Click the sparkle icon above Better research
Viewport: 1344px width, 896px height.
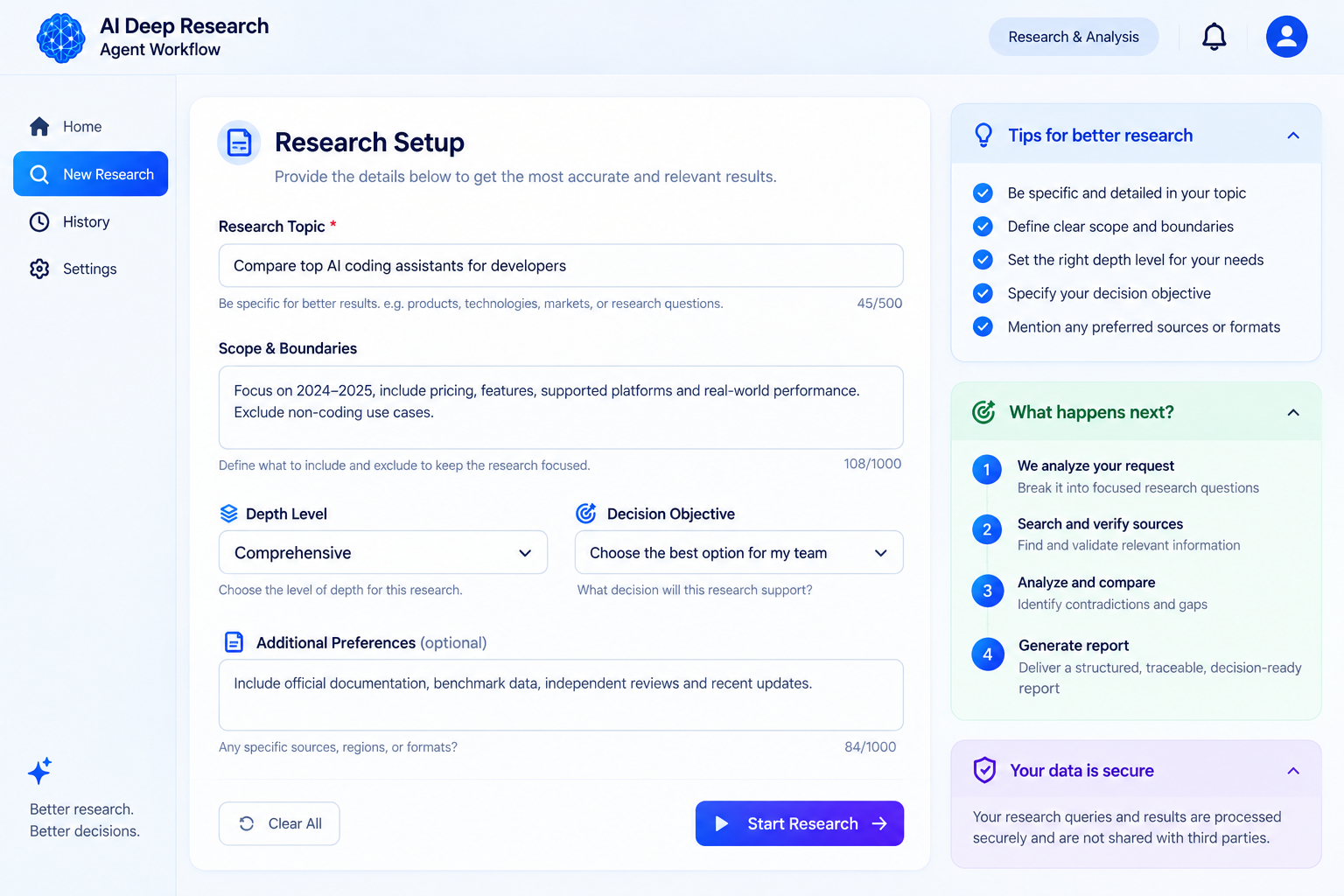coord(40,771)
